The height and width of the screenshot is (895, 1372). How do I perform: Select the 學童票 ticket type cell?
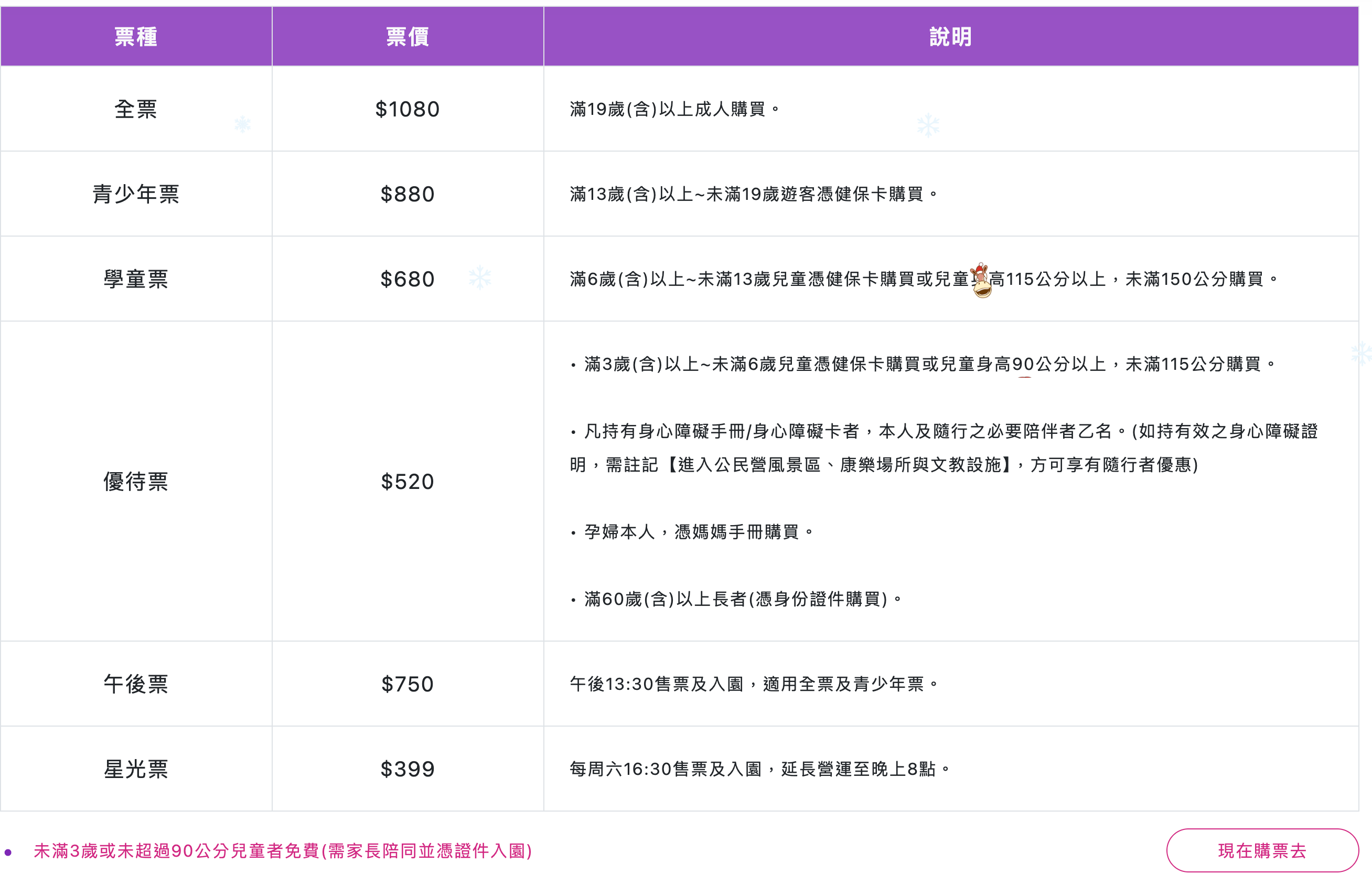click(x=136, y=279)
